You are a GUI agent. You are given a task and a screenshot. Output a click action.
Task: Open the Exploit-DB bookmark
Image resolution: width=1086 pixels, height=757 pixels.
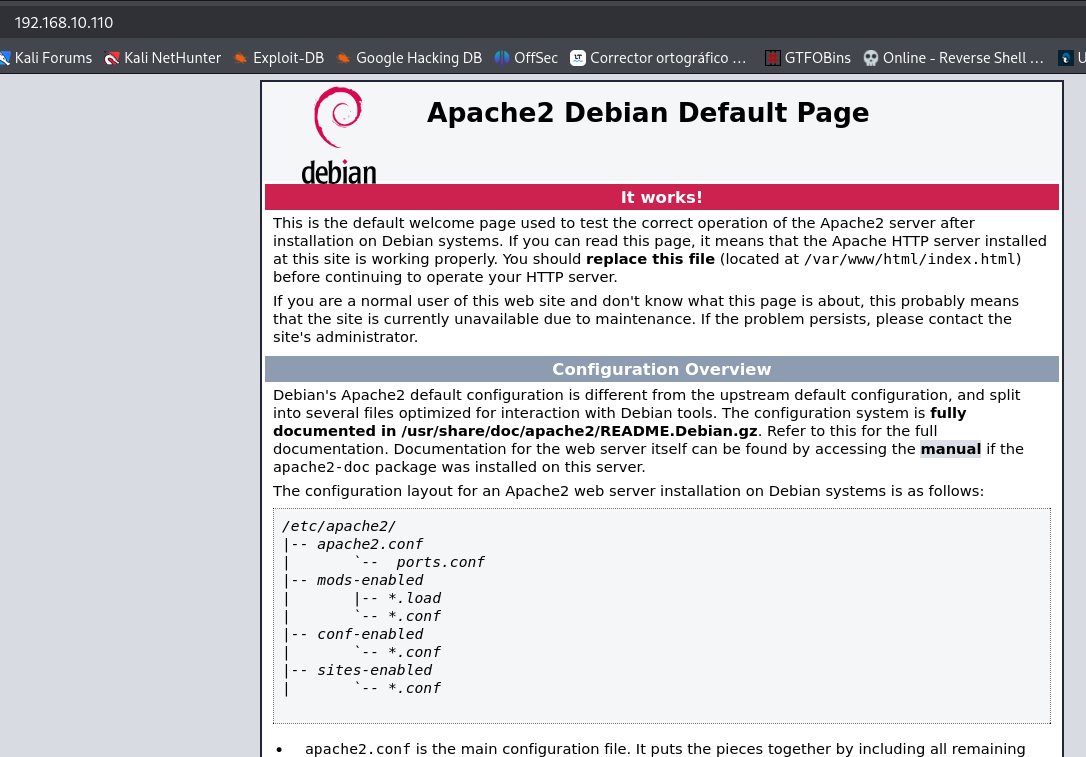click(279, 58)
